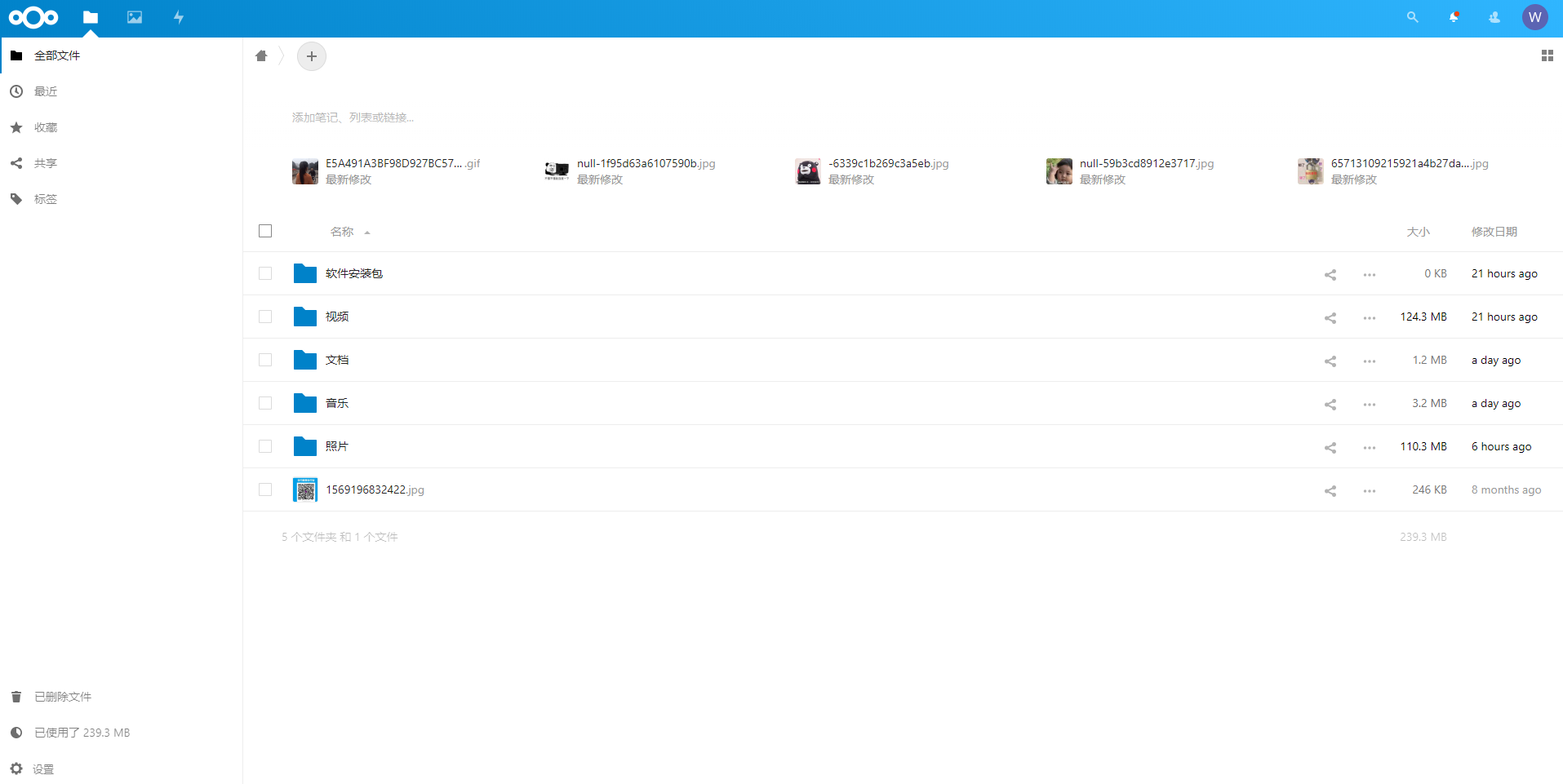The image size is (1563, 784).
Task: Open actions menu for 照片 folder
Action: 1369,447
